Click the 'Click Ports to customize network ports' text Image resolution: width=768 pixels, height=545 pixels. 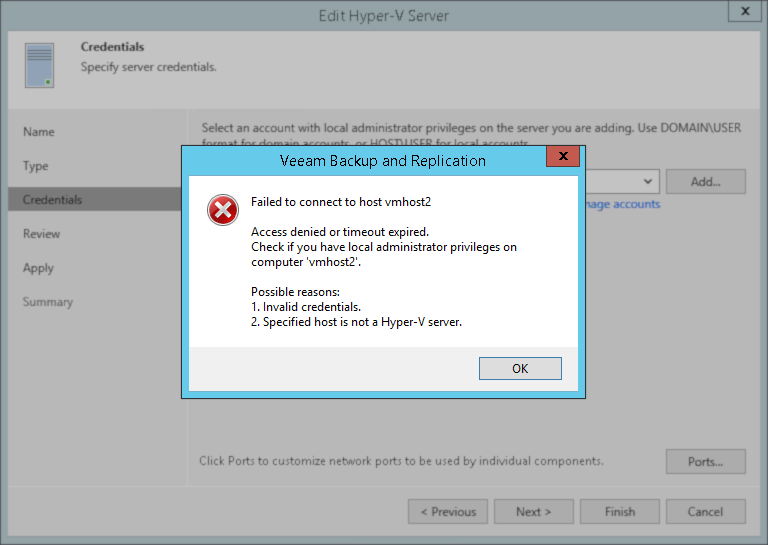coord(401,461)
